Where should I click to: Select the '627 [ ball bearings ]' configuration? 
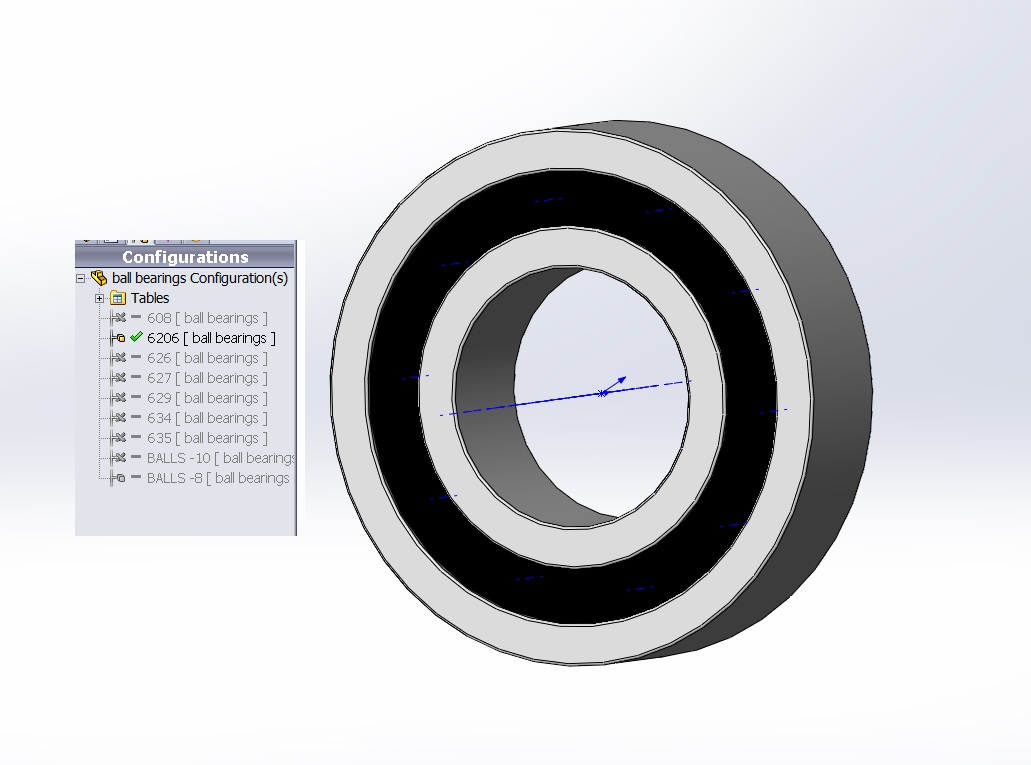(207, 378)
